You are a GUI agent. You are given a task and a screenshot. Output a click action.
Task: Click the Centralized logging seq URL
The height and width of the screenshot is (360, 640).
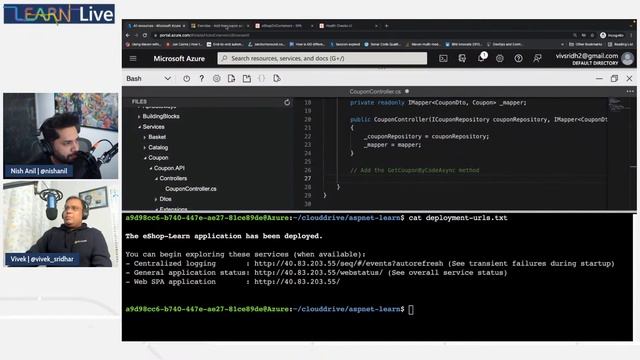[x=349, y=264]
